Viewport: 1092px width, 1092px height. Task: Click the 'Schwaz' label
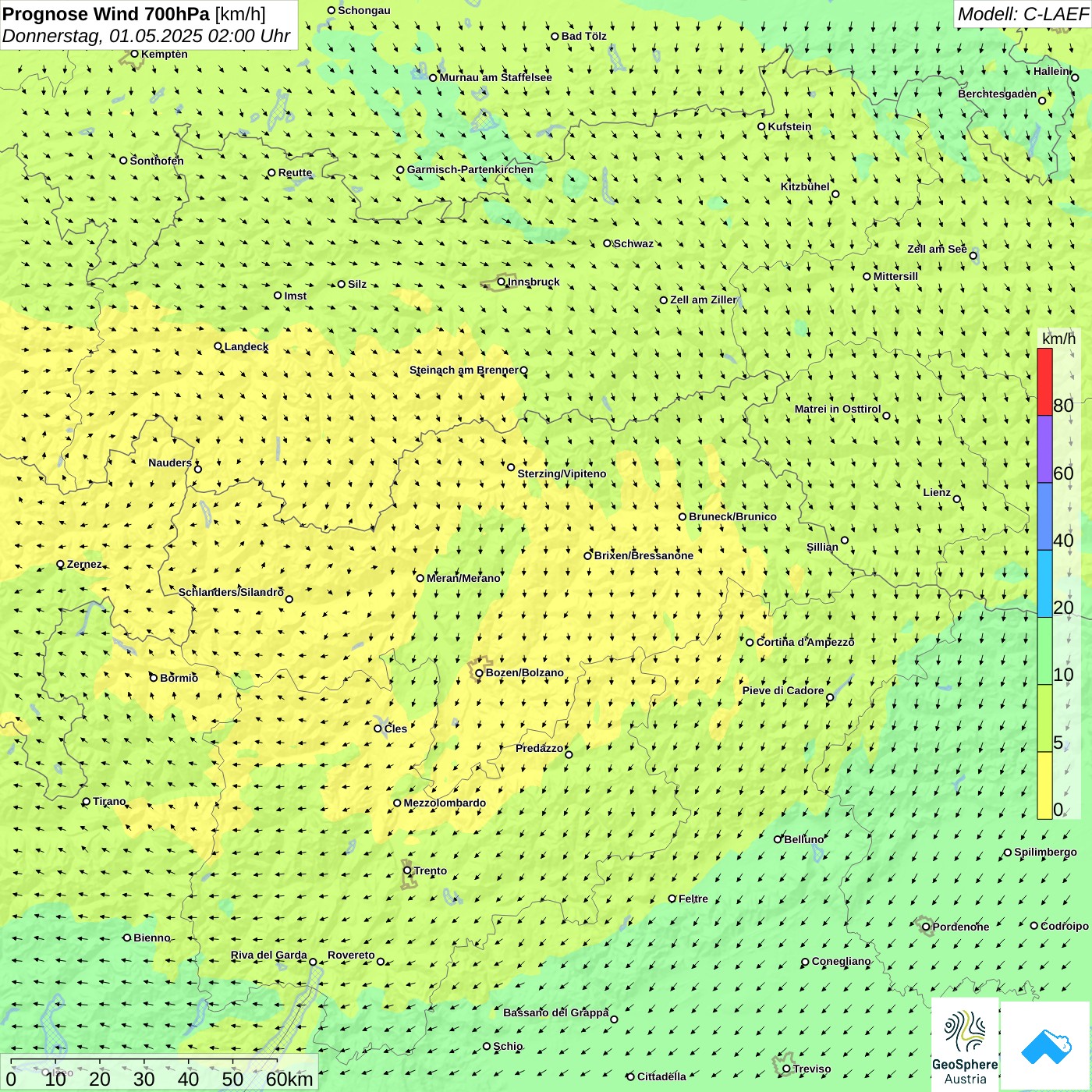[633, 243]
